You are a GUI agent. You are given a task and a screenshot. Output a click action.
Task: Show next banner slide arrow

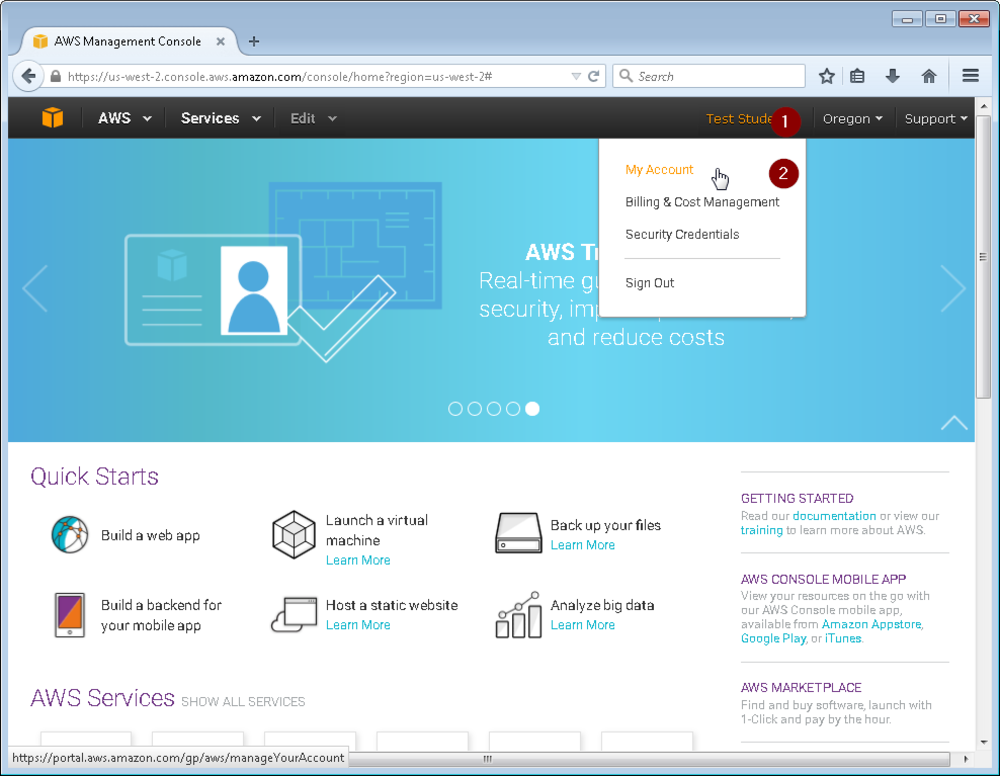(x=953, y=289)
